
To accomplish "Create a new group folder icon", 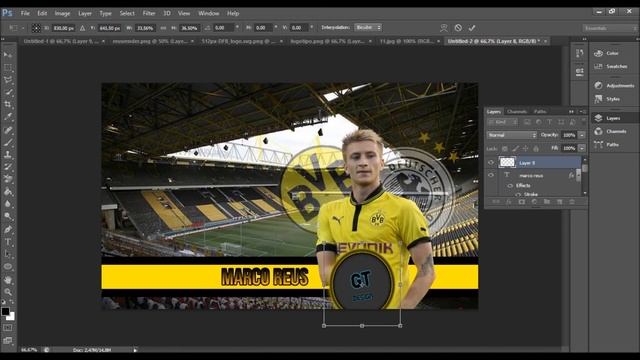I will (x=547, y=202).
